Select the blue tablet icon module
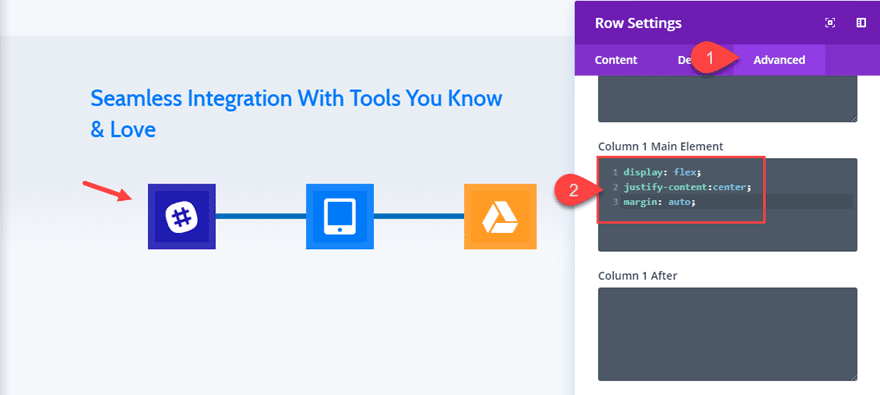The width and height of the screenshot is (880, 395). click(x=340, y=216)
